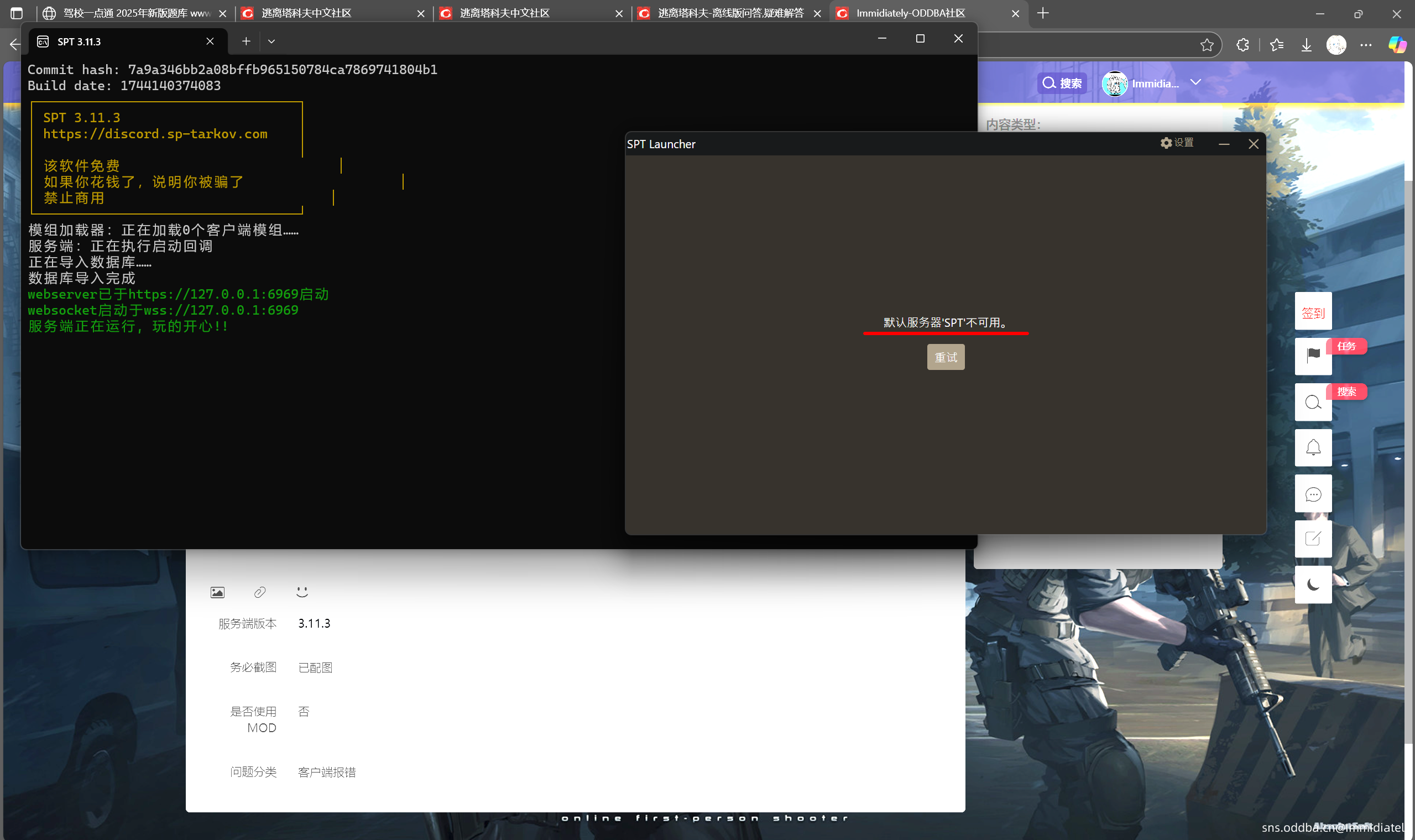Click 服务端正在运行 status line in terminal
The width and height of the screenshot is (1415, 840).
tap(128, 326)
